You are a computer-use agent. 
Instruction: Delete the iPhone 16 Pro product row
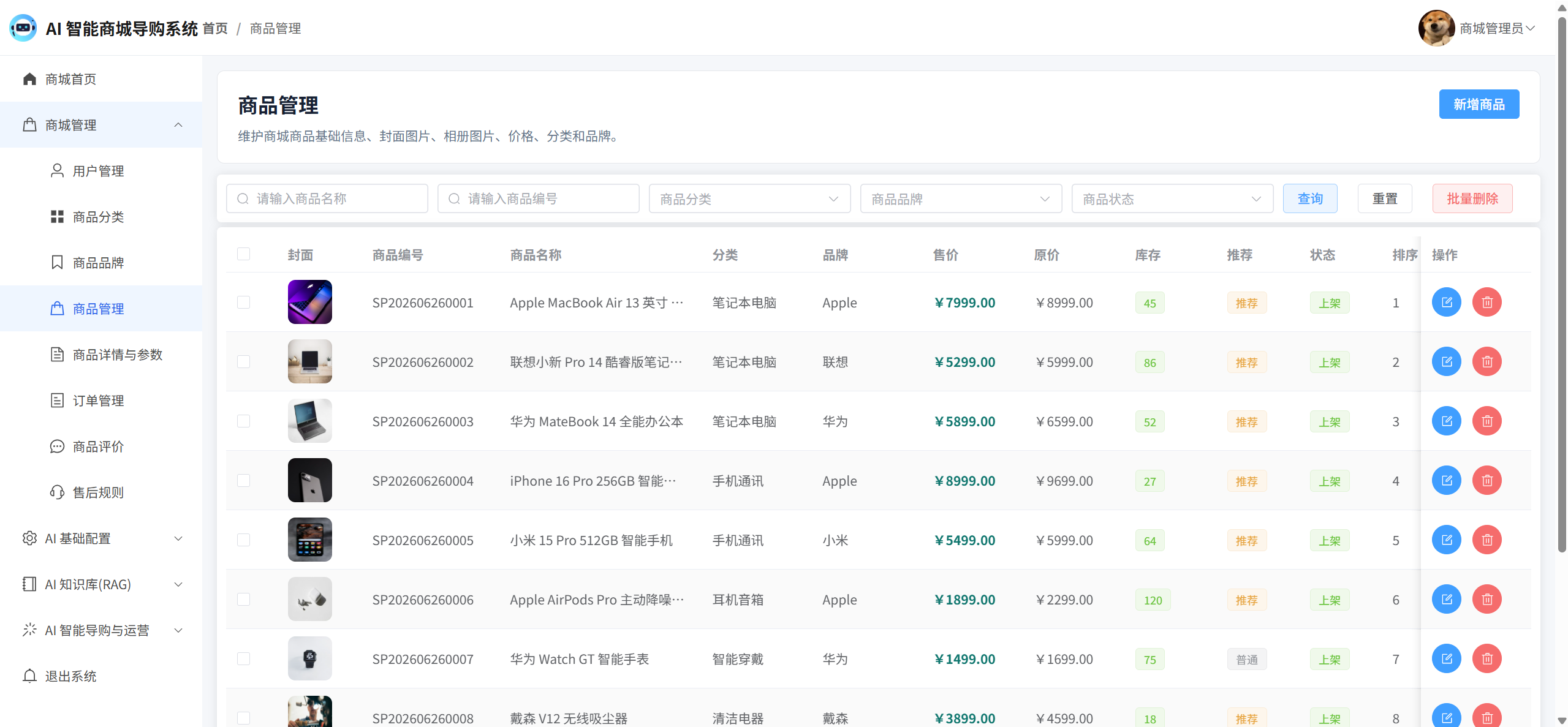pyautogui.click(x=1487, y=481)
